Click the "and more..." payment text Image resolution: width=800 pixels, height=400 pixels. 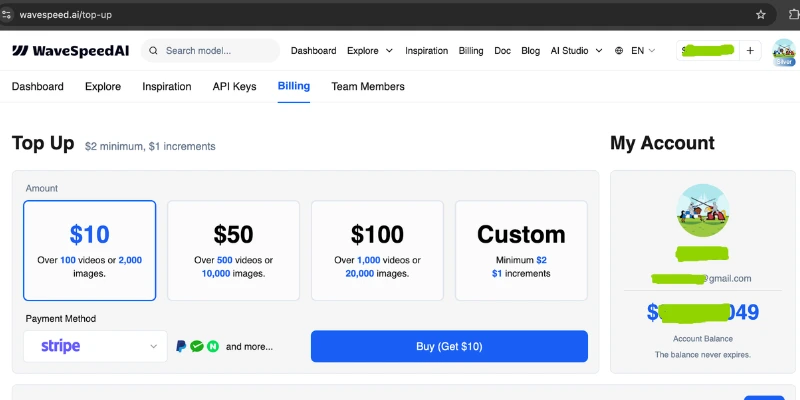point(249,347)
